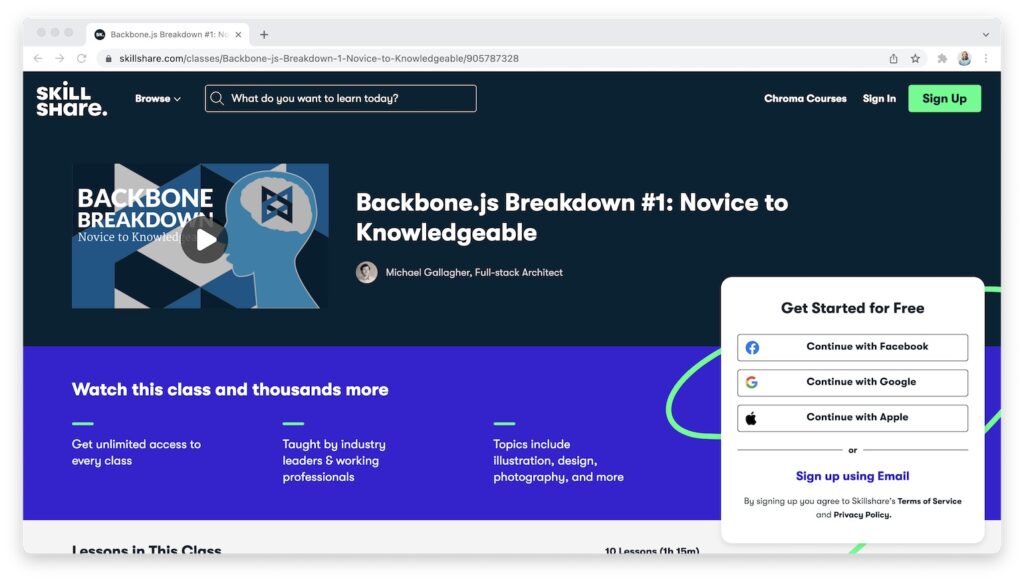
Task: Click 'Get unlimited access to every class'
Action: coord(136,453)
